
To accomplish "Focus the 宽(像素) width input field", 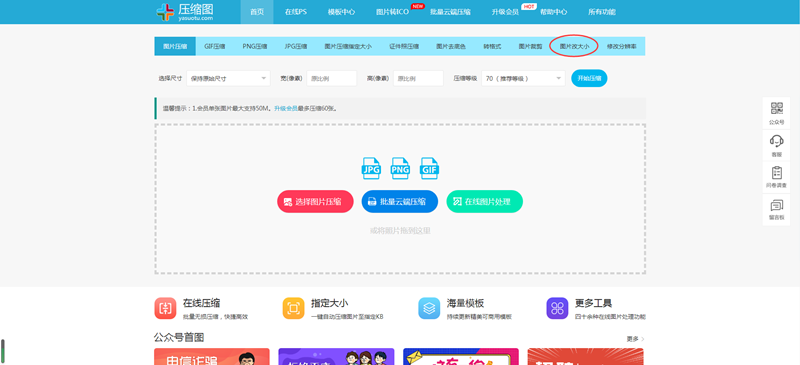I will 332,79.
